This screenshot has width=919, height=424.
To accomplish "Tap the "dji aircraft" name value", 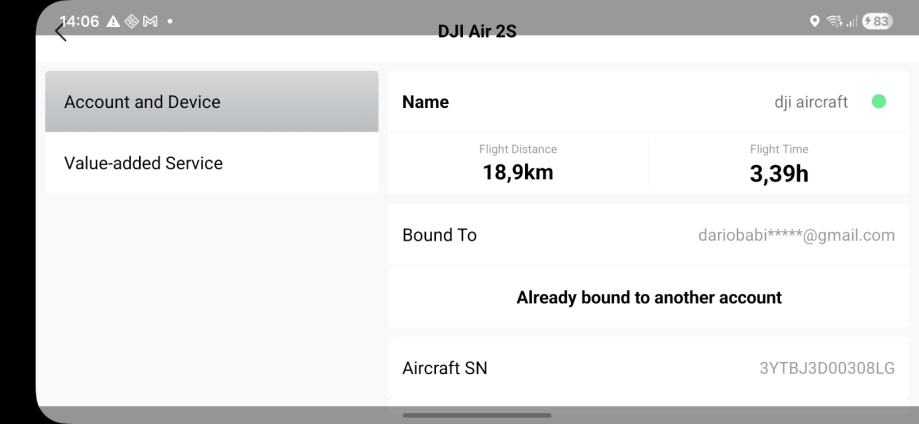I will 810,101.
